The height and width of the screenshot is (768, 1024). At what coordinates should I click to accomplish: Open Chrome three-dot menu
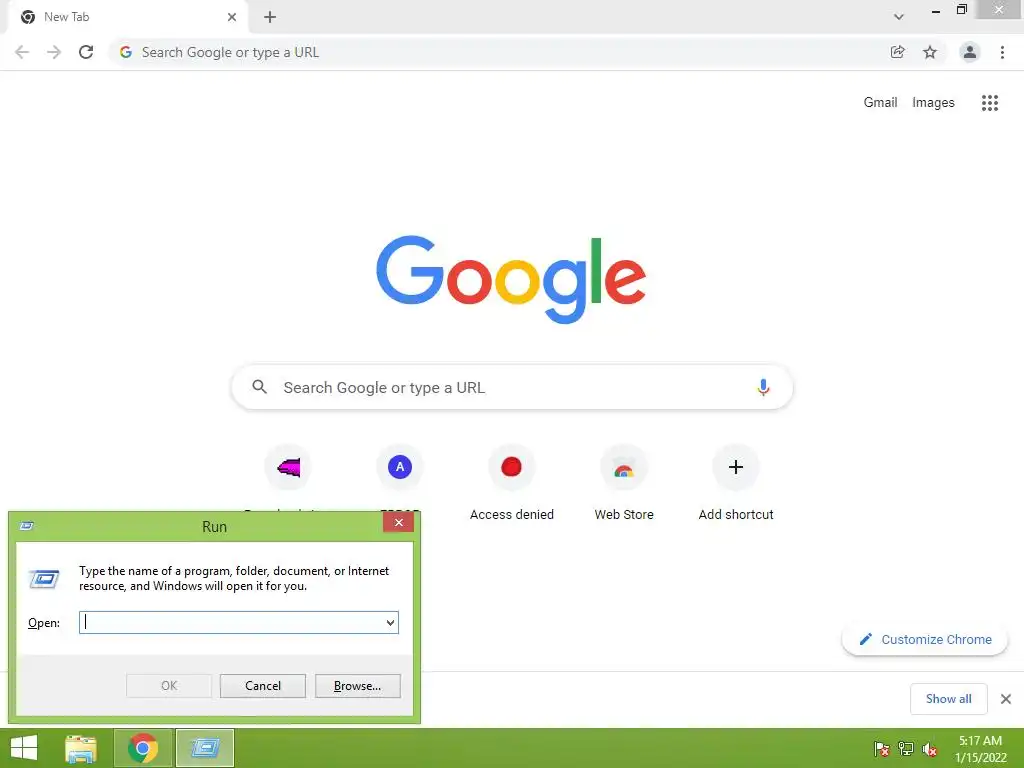tap(1002, 52)
